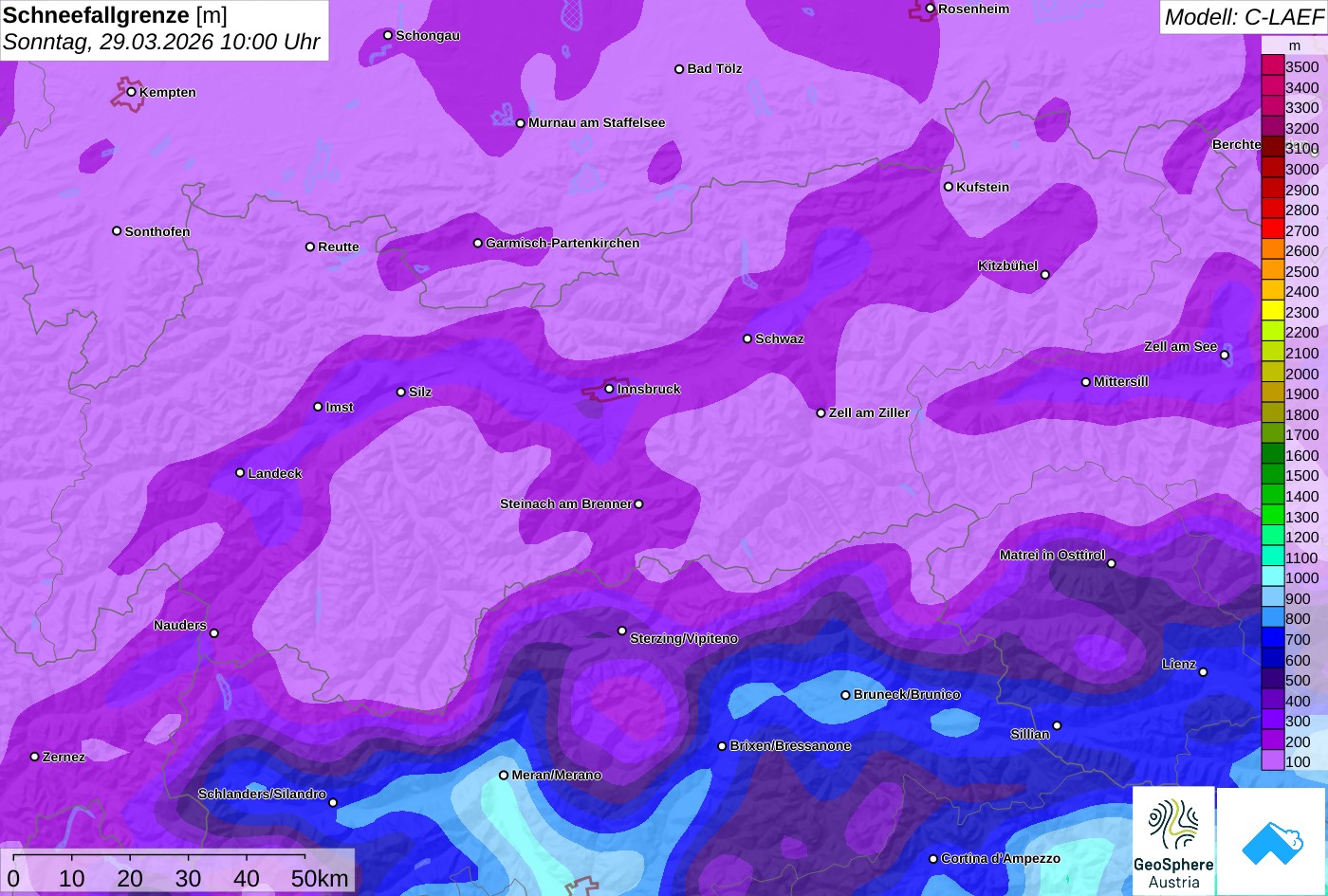This screenshot has width=1328, height=896.
Task: Click the Zell am See marker dot
Action: 1225,356
